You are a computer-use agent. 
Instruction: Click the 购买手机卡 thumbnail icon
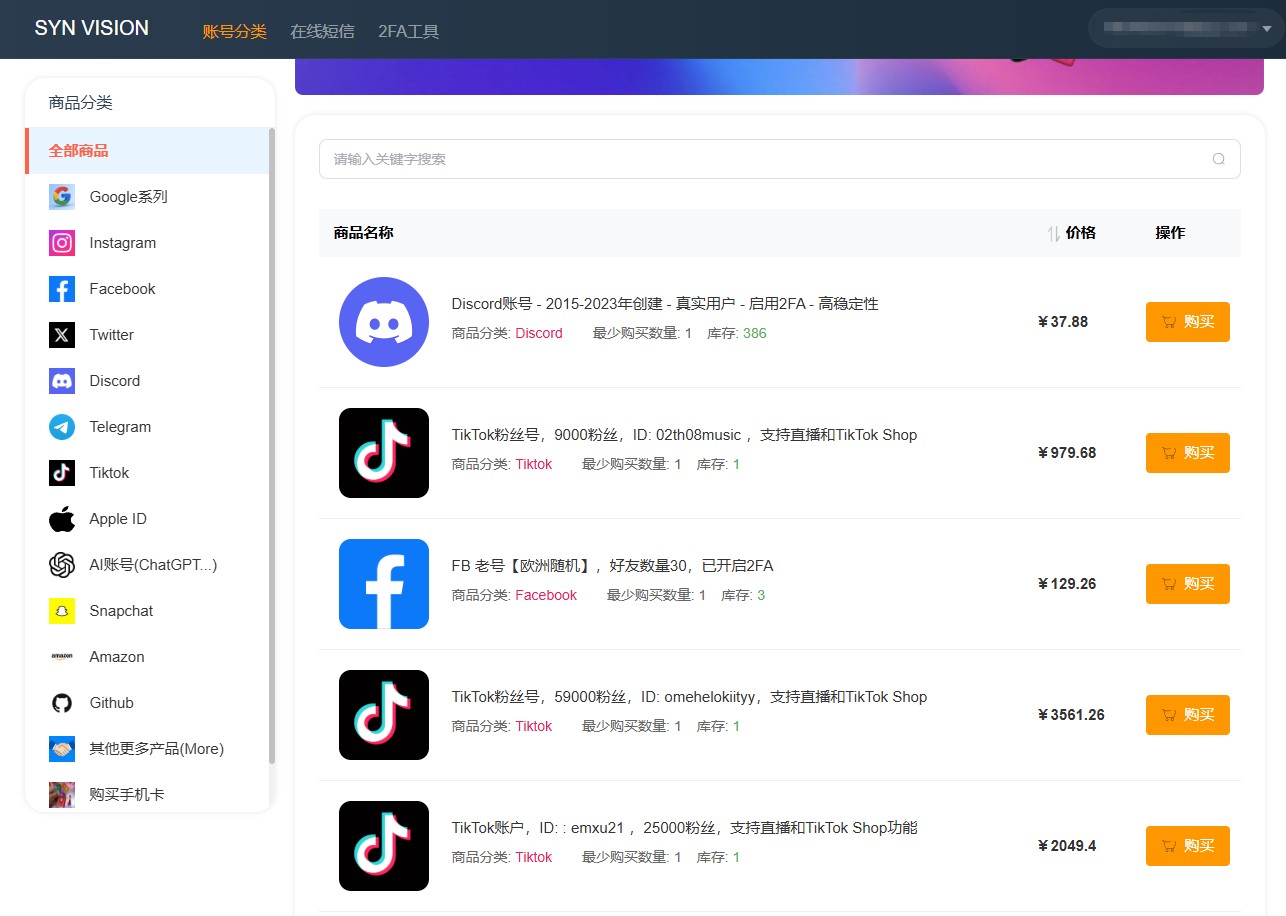coord(62,795)
